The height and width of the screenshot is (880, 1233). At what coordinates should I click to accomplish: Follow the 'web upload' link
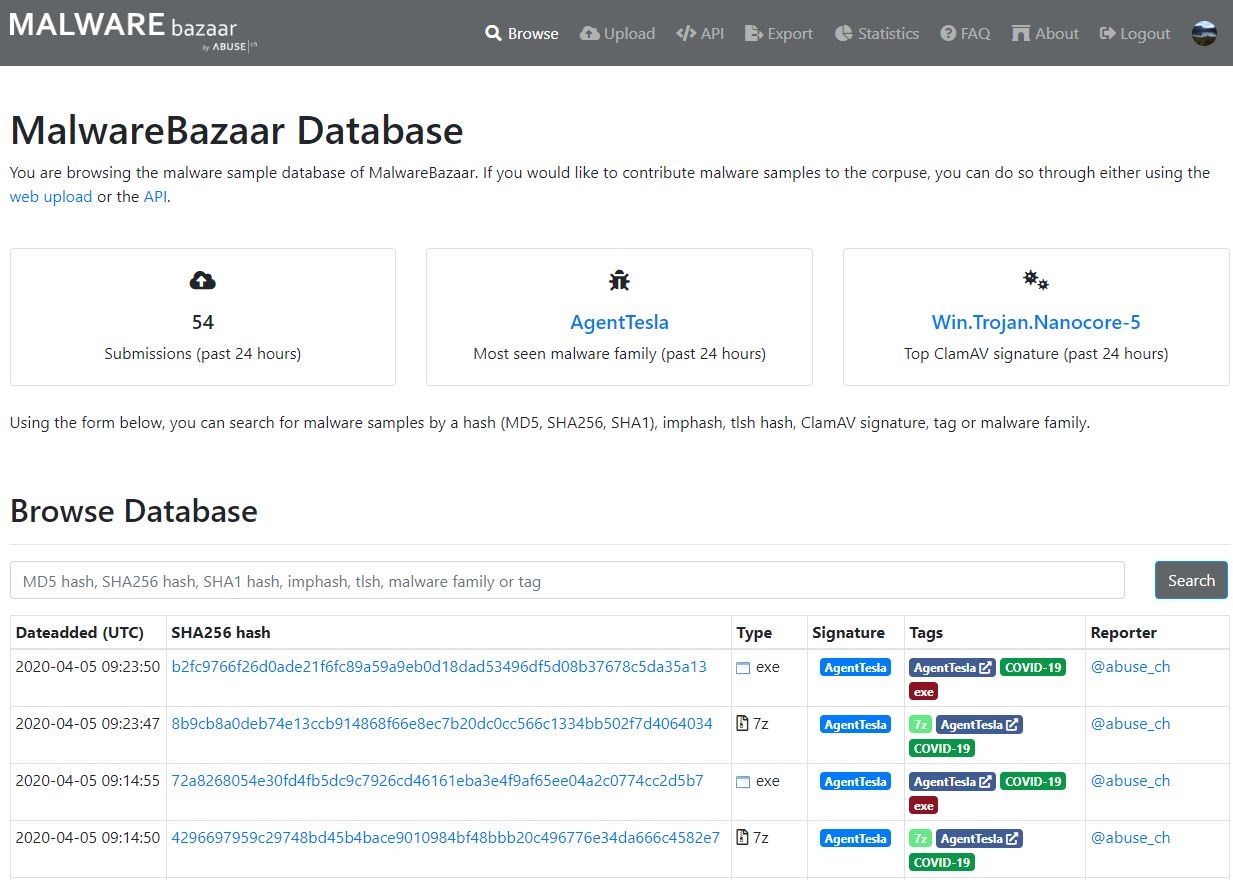coord(51,196)
